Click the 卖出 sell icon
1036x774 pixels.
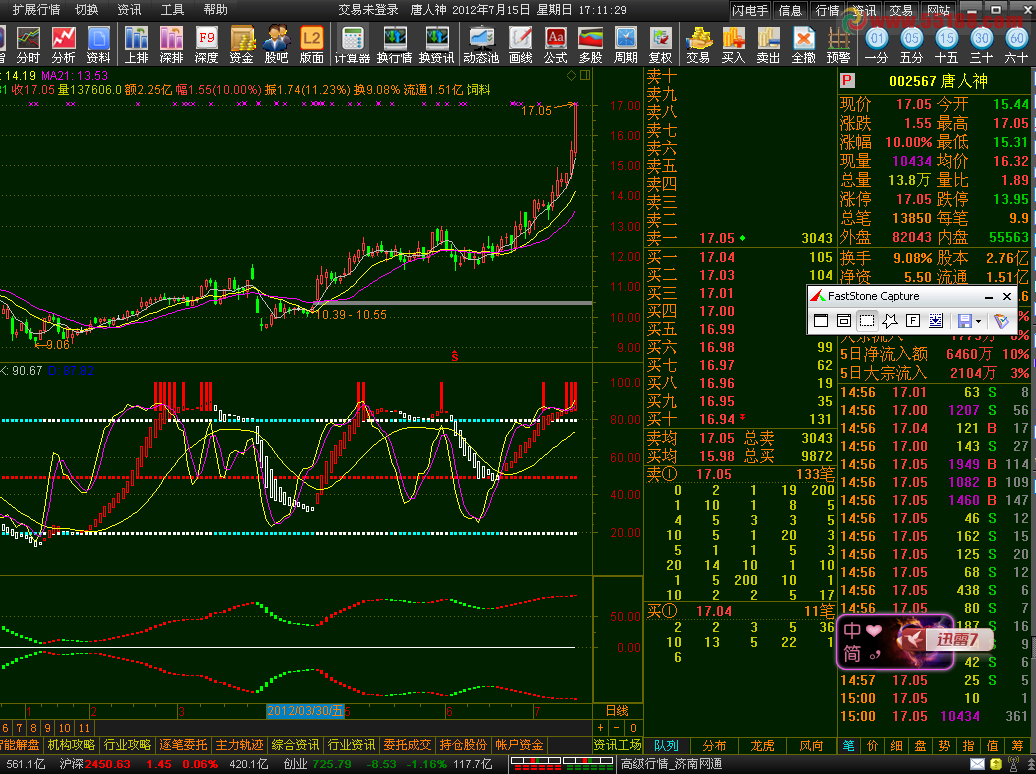768,45
